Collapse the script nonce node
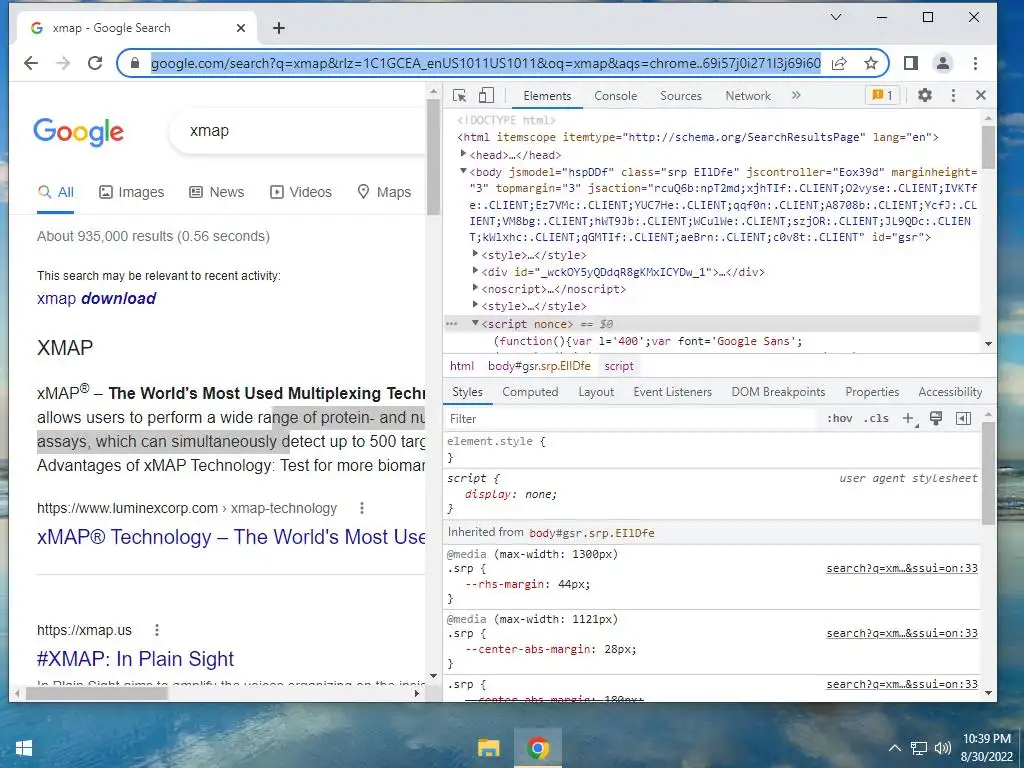 pos(475,323)
